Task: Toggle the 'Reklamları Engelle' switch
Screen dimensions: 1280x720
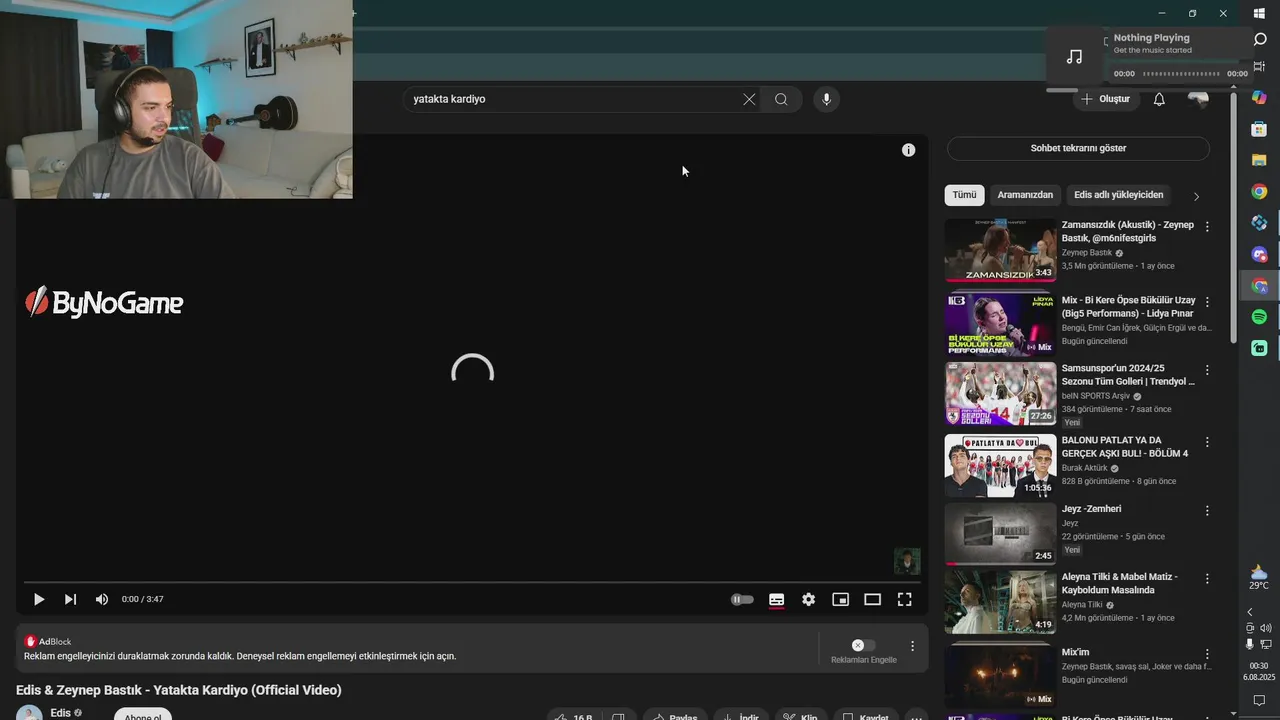Action: pos(863,645)
